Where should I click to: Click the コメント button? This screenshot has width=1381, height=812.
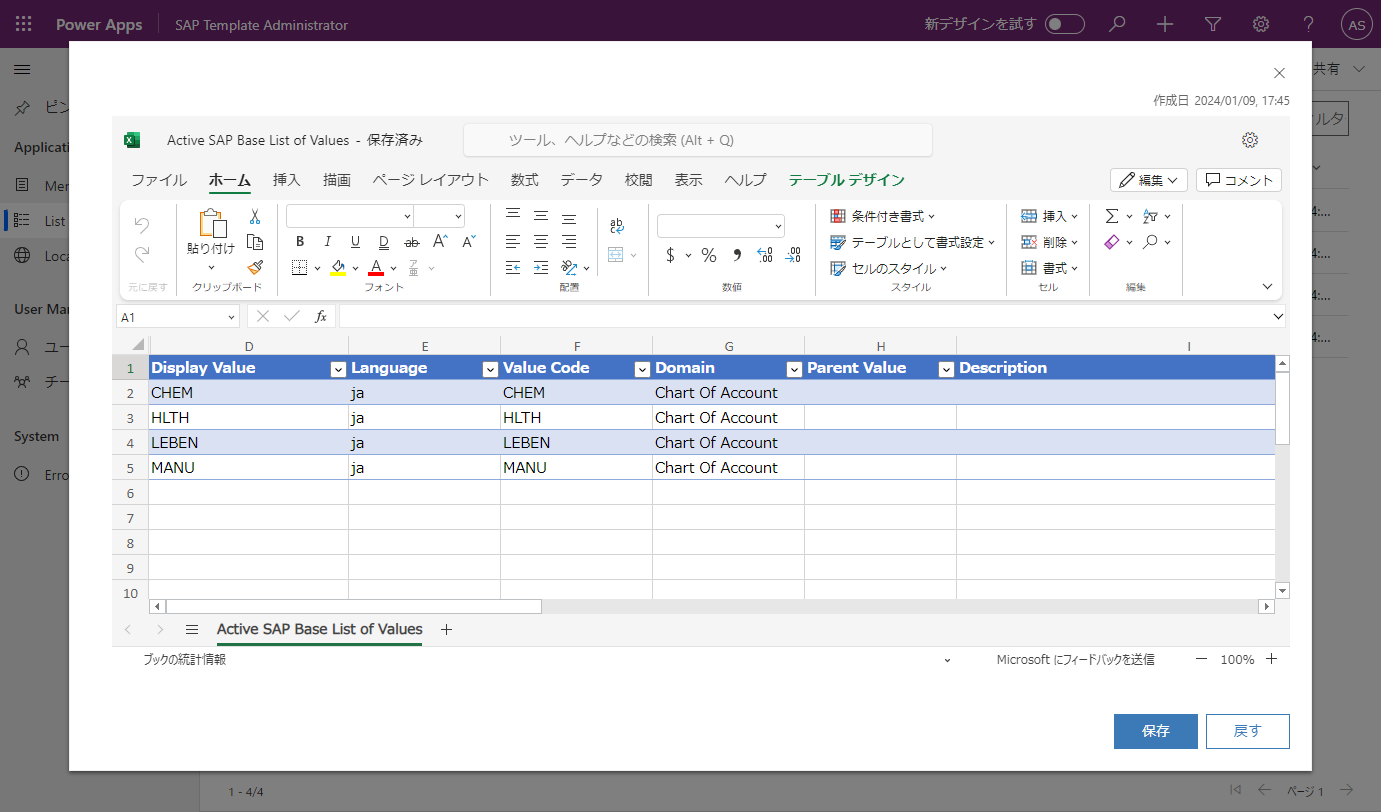pos(1239,180)
